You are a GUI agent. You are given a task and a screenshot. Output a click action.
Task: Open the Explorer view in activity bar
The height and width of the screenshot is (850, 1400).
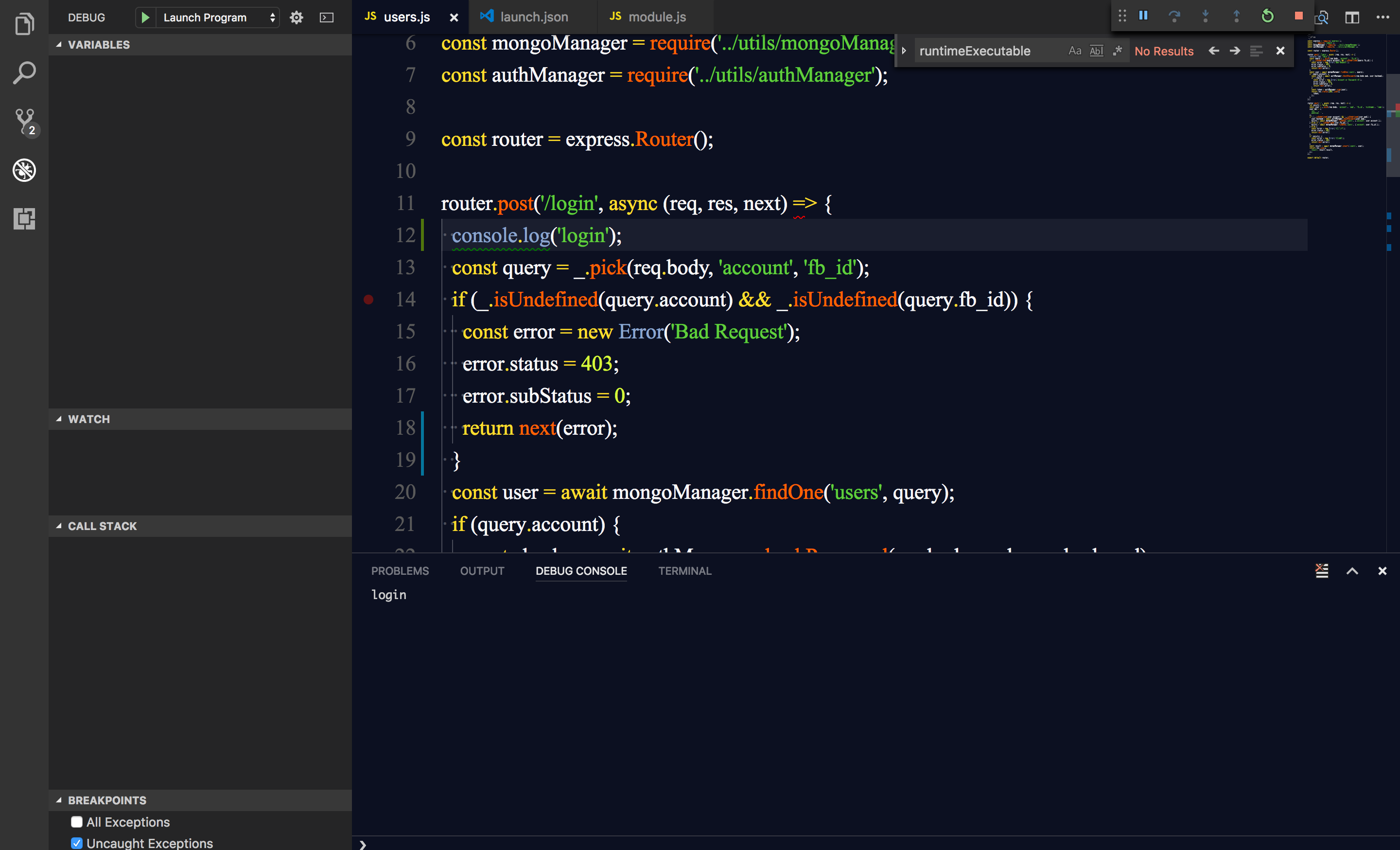pyautogui.click(x=24, y=24)
